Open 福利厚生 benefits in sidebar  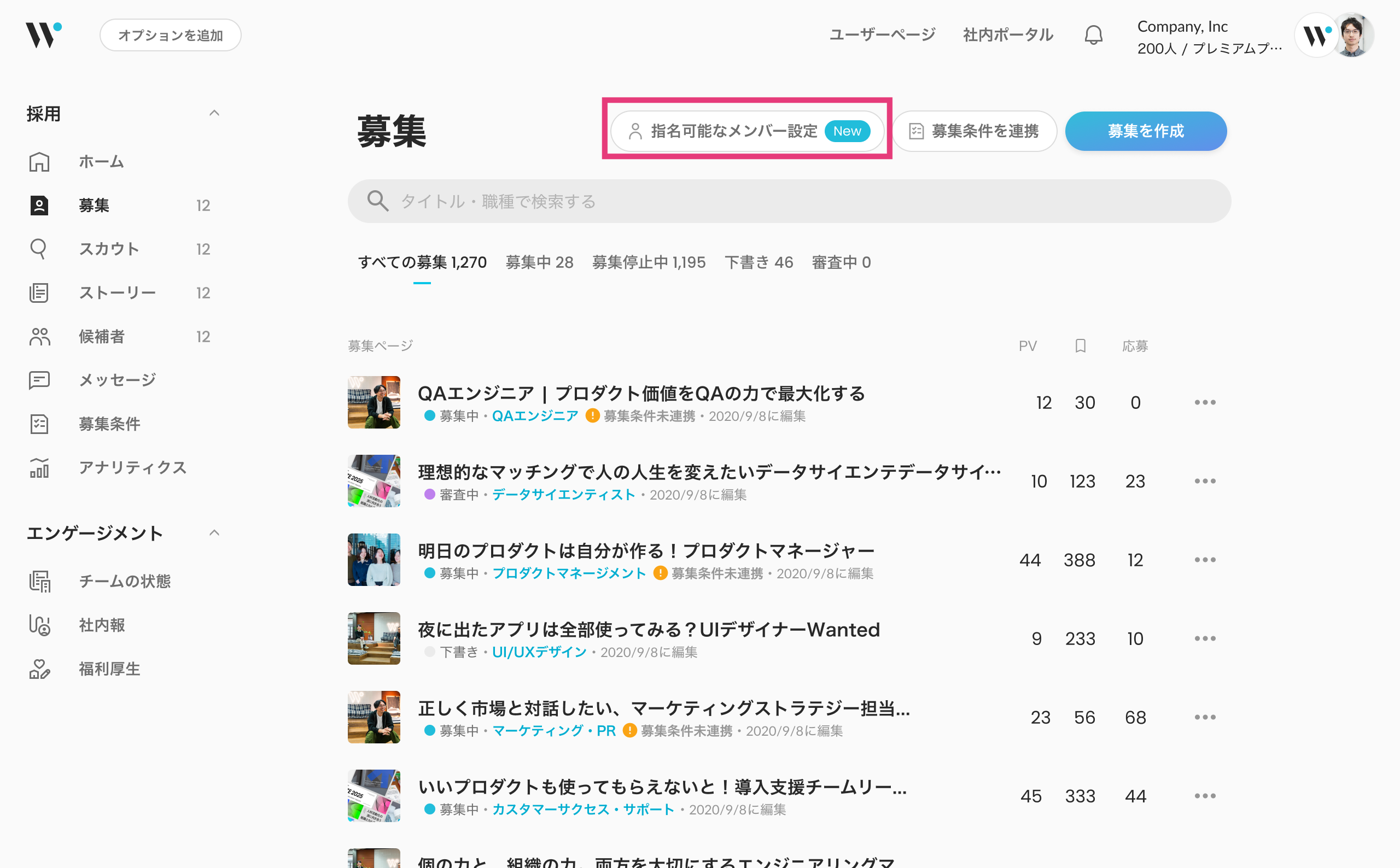(x=109, y=669)
